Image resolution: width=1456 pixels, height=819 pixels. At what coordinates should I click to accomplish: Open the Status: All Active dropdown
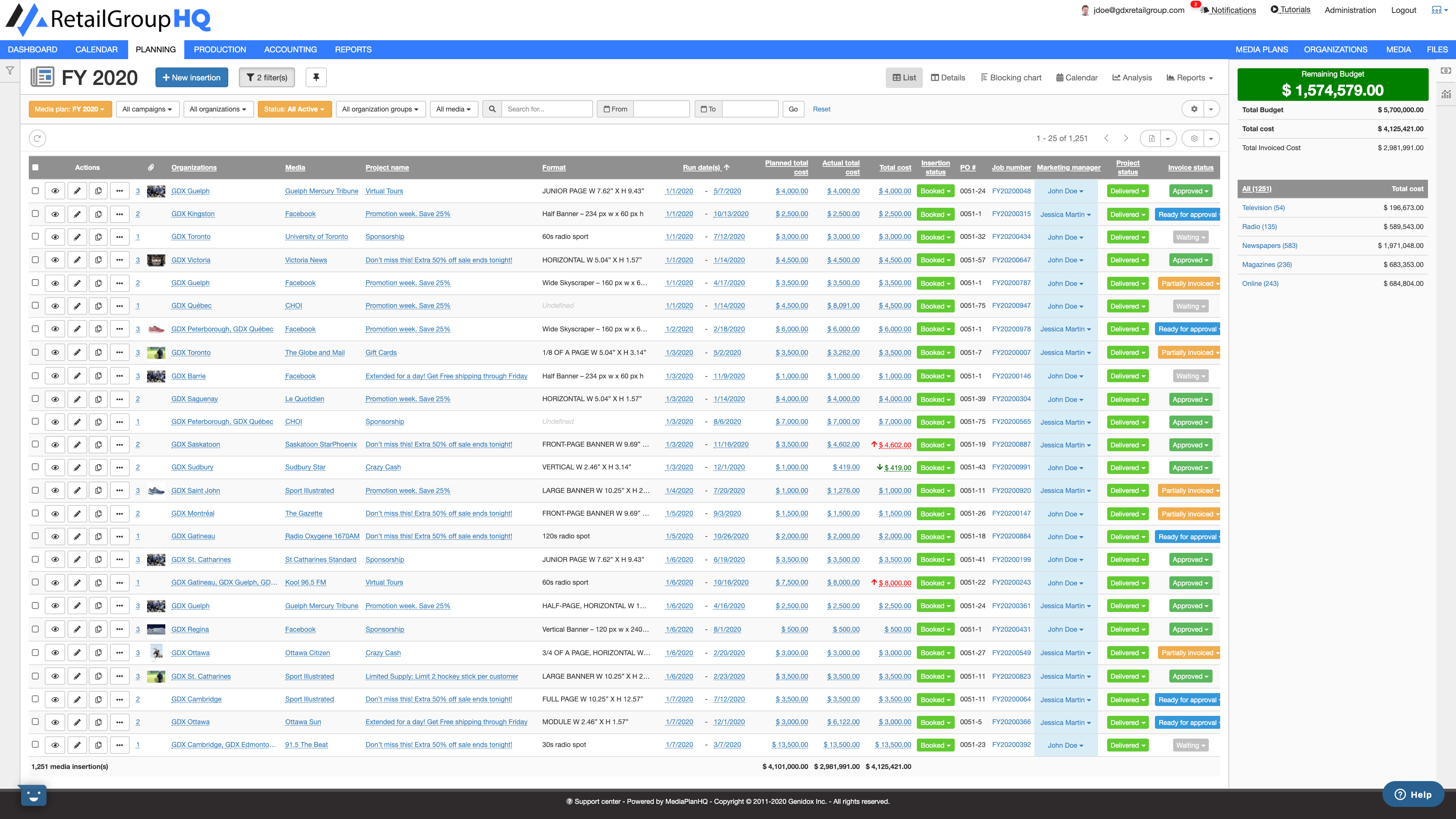click(295, 109)
